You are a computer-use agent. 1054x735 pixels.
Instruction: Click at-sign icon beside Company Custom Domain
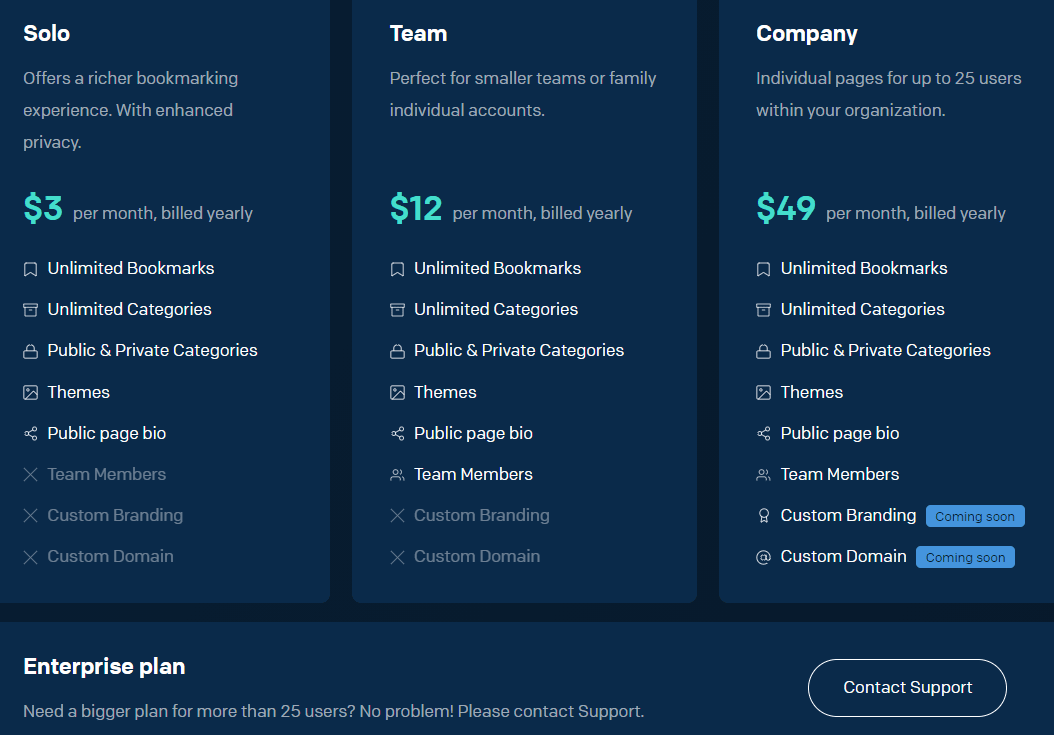coord(764,557)
